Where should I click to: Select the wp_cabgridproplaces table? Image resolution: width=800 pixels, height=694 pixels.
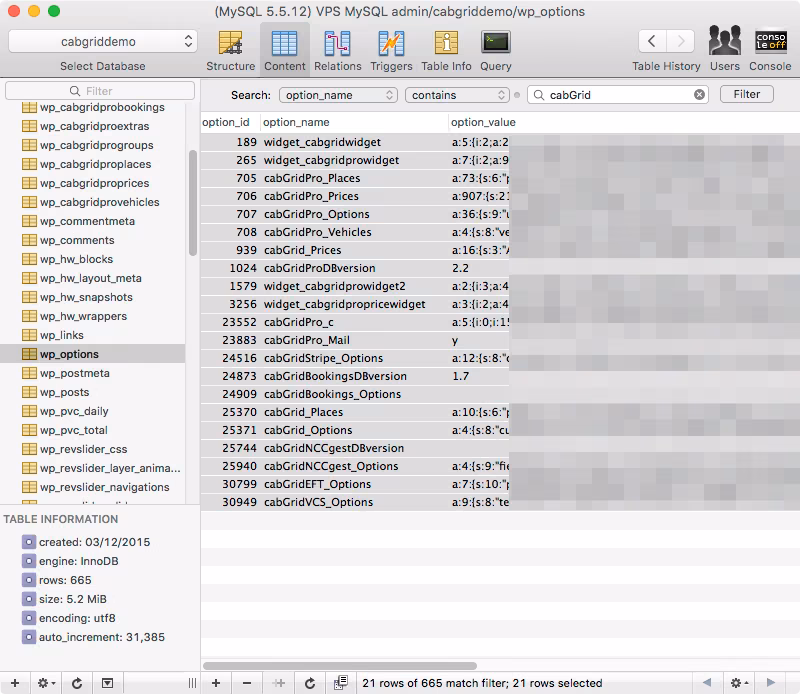(x=92, y=164)
